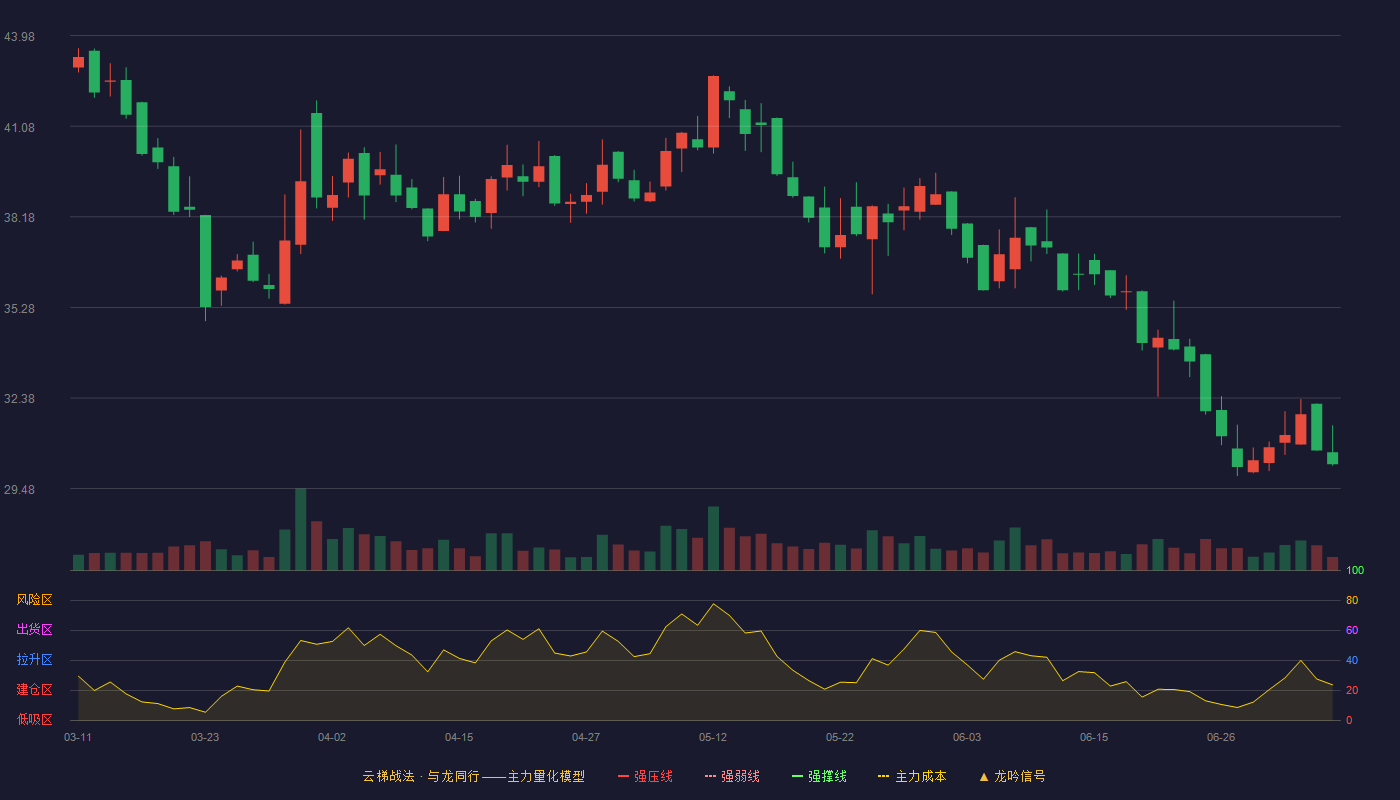Click the purple 60 indicator axis value
The height and width of the screenshot is (800, 1400).
pyautogui.click(x=1352, y=630)
